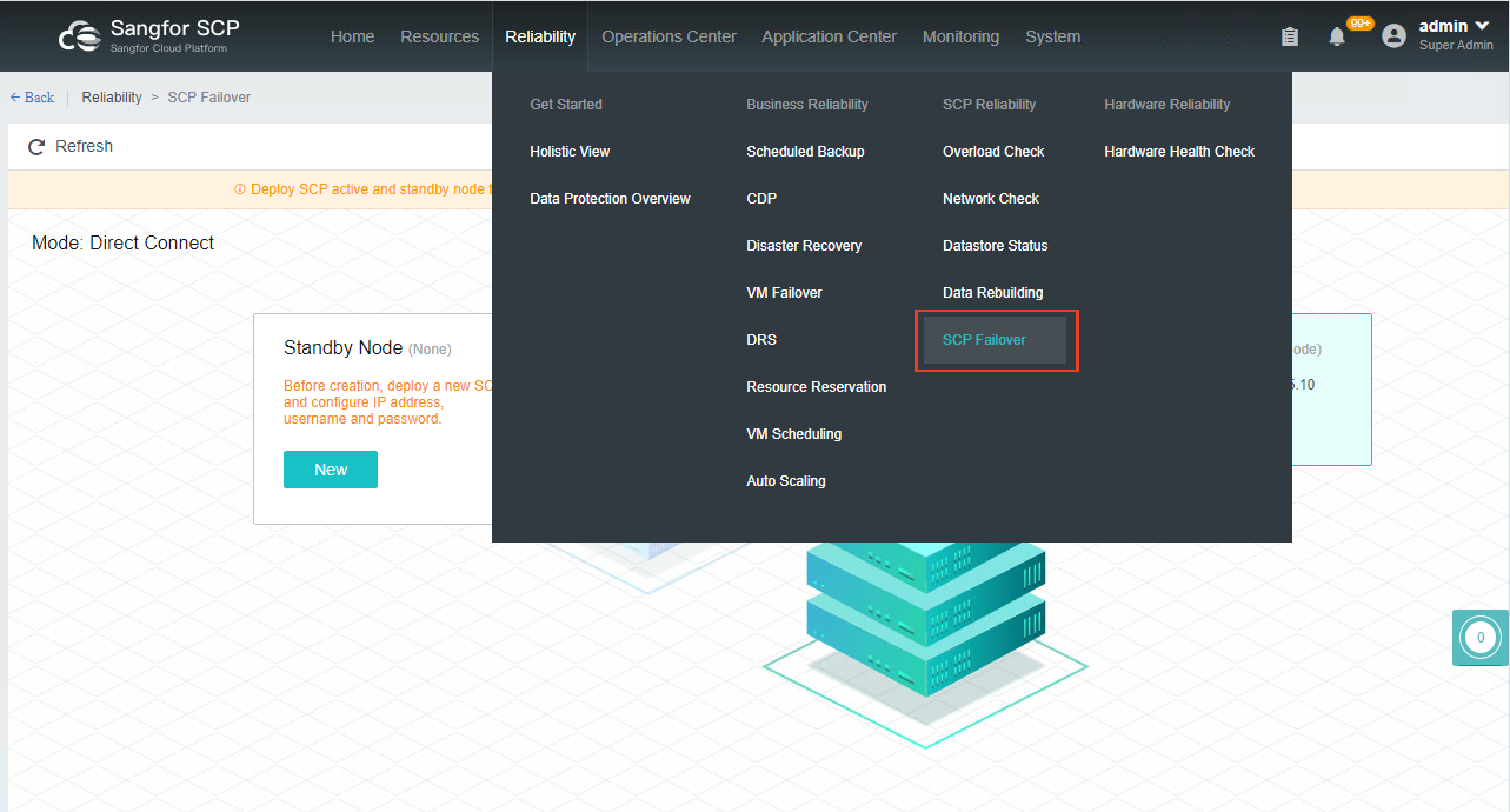The image size is (1510, 812).
Task: Open the Monitoring menu
Action: (960, 36)
